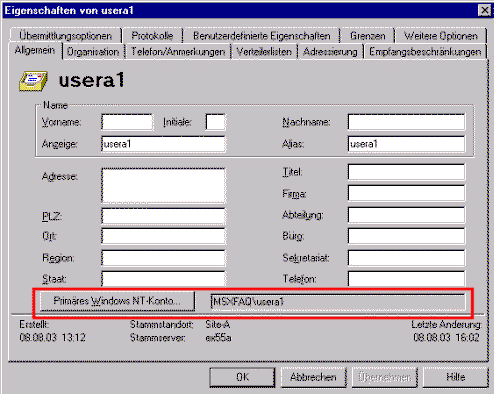494x394 pixels.
Task: Click the PLZ input field
Action: pos(163,216)
